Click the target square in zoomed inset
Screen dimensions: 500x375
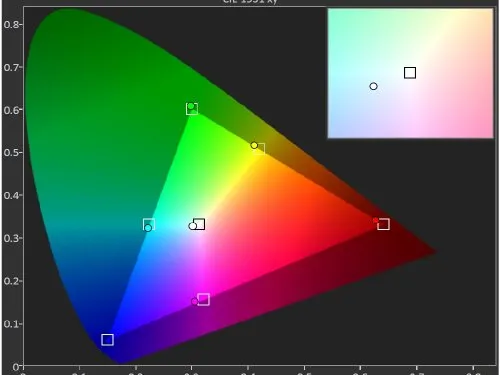410,73
